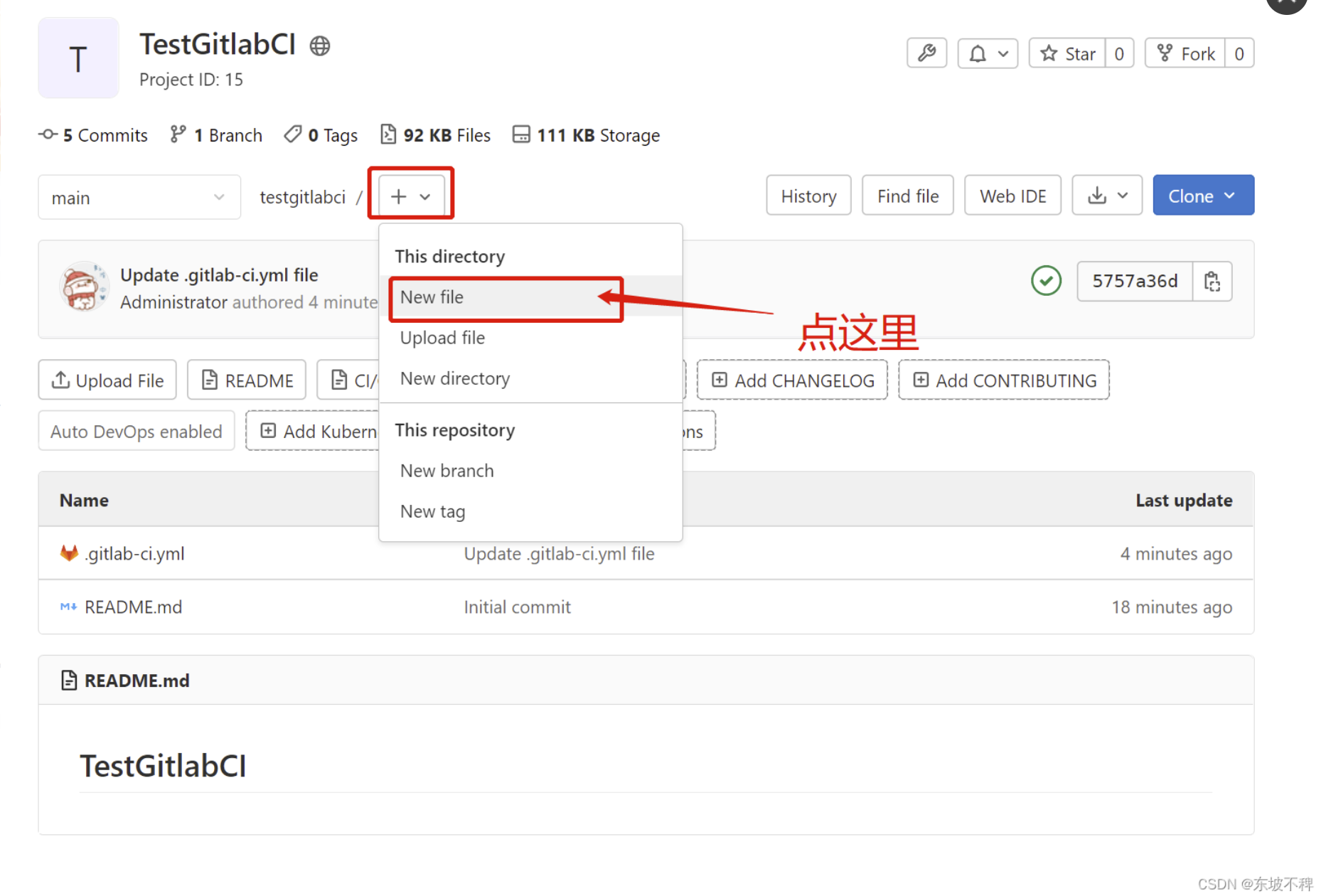This screenshot has width=1326, height=896.
Task: Click the Upload File button
Action: pyautogui.click(x=107, y=380)
